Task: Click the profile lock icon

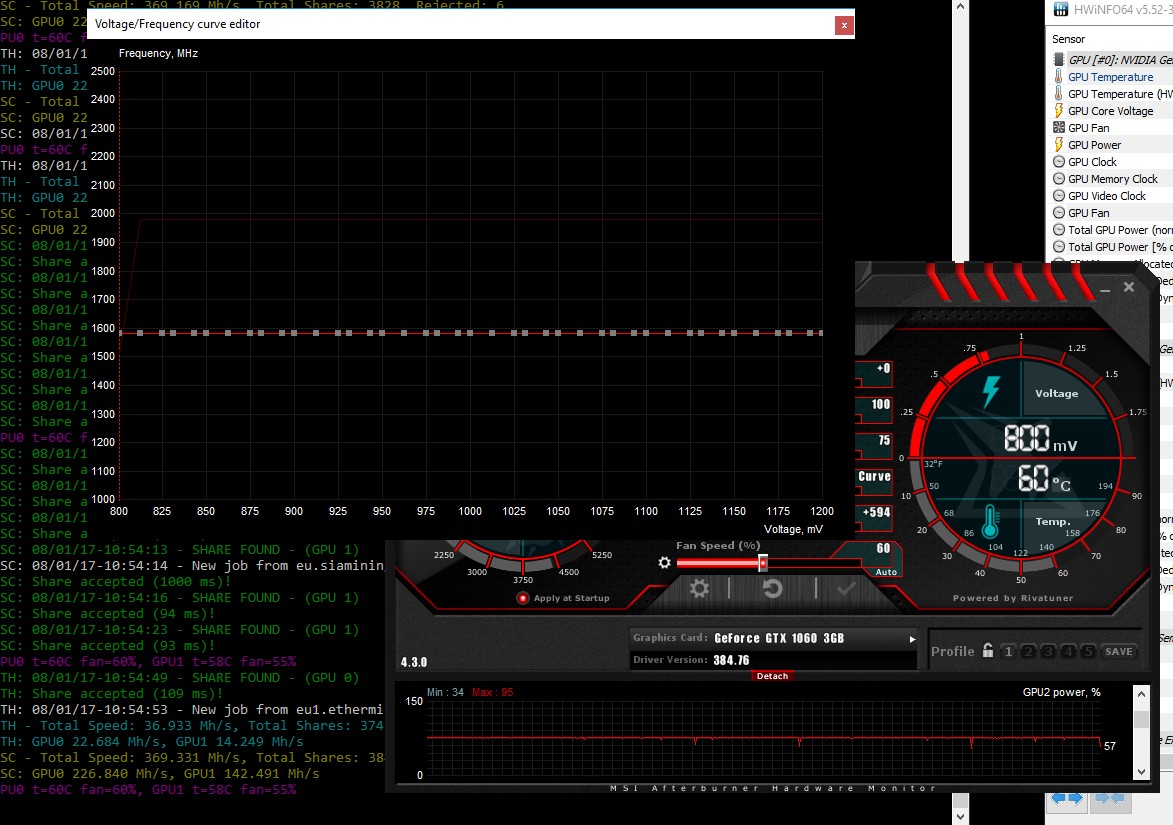Action: (988, 651)
